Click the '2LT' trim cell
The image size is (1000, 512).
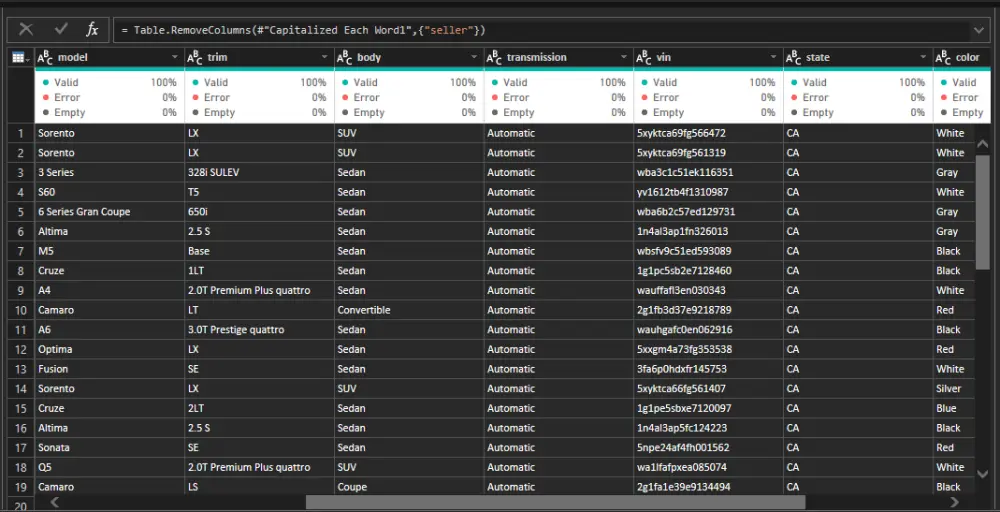260,408
